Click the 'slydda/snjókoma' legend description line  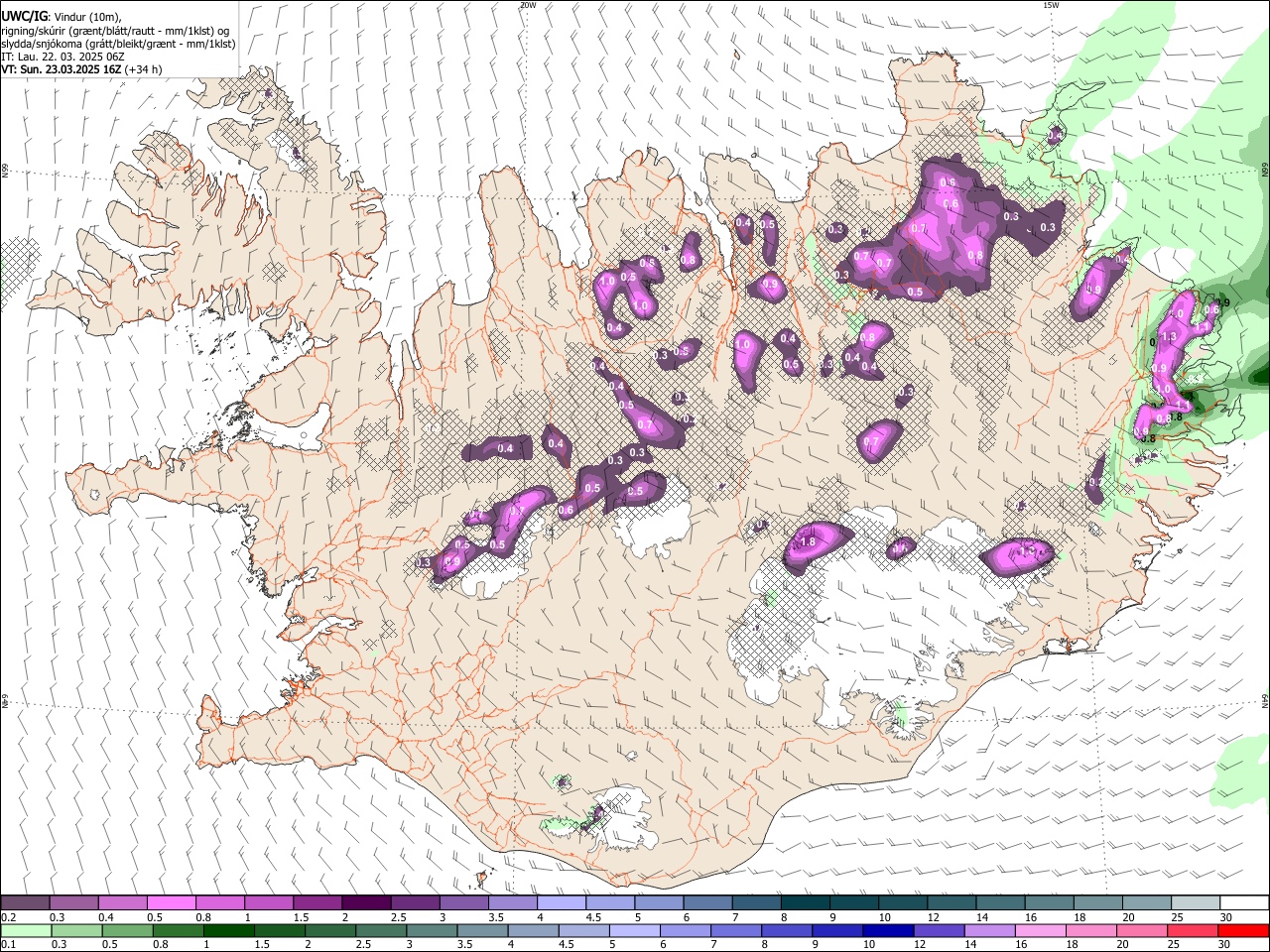click(x=118, y=44)
